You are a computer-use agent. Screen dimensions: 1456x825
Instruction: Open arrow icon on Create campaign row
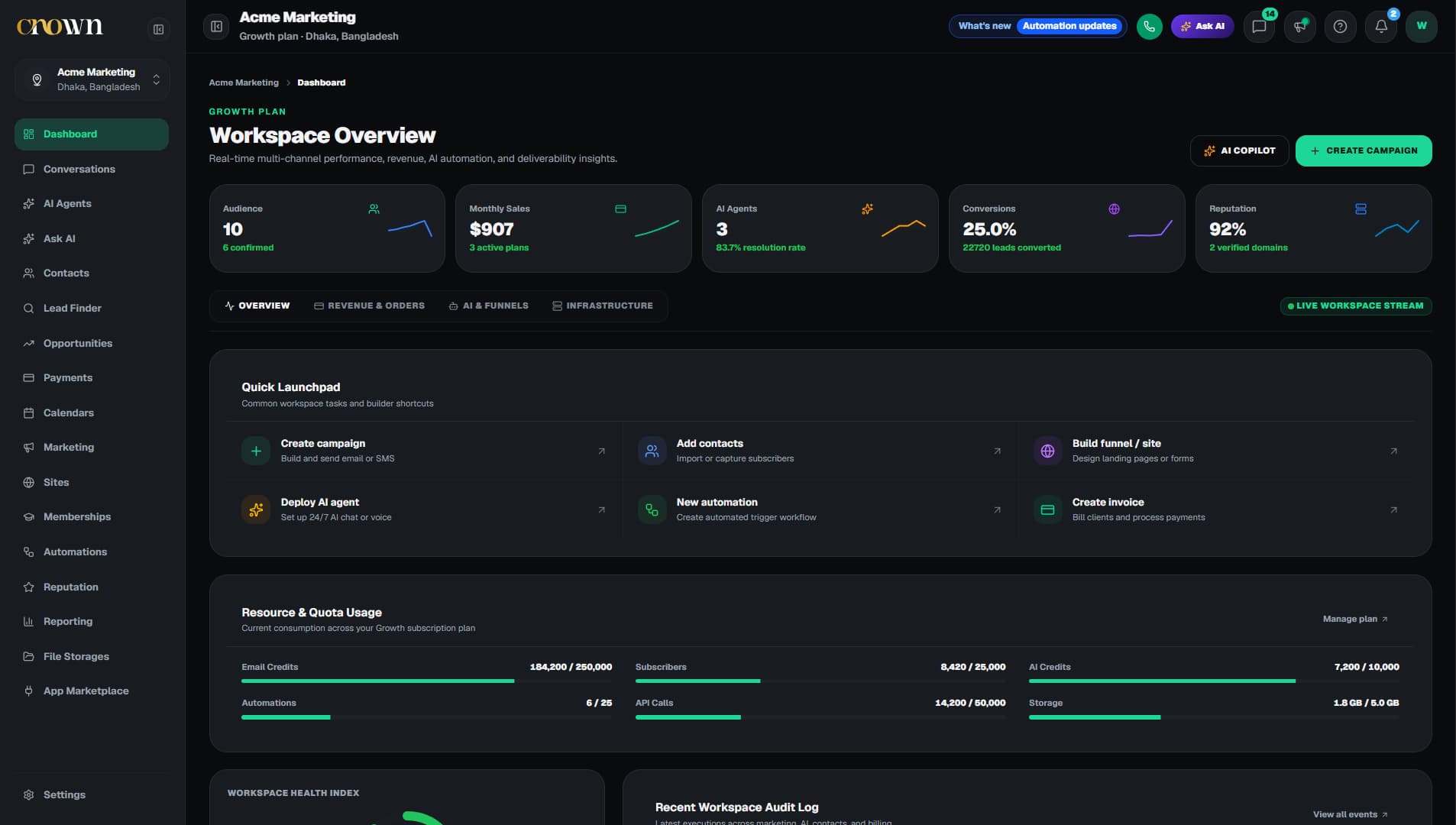click(x=601, y=451)
